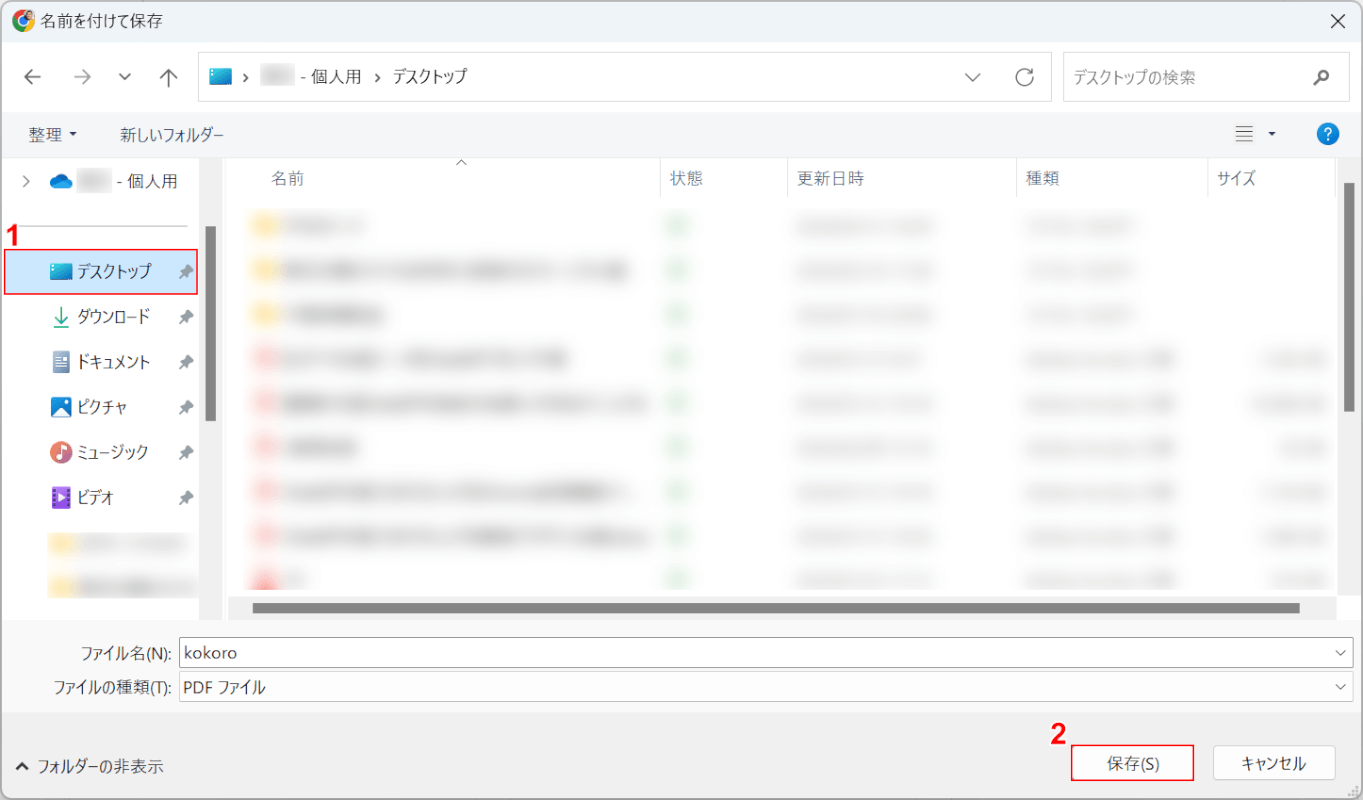Create a folder with 新しいフォルダー
Image resolution: width=1363 pixels, height=800 pixels.
172,134
